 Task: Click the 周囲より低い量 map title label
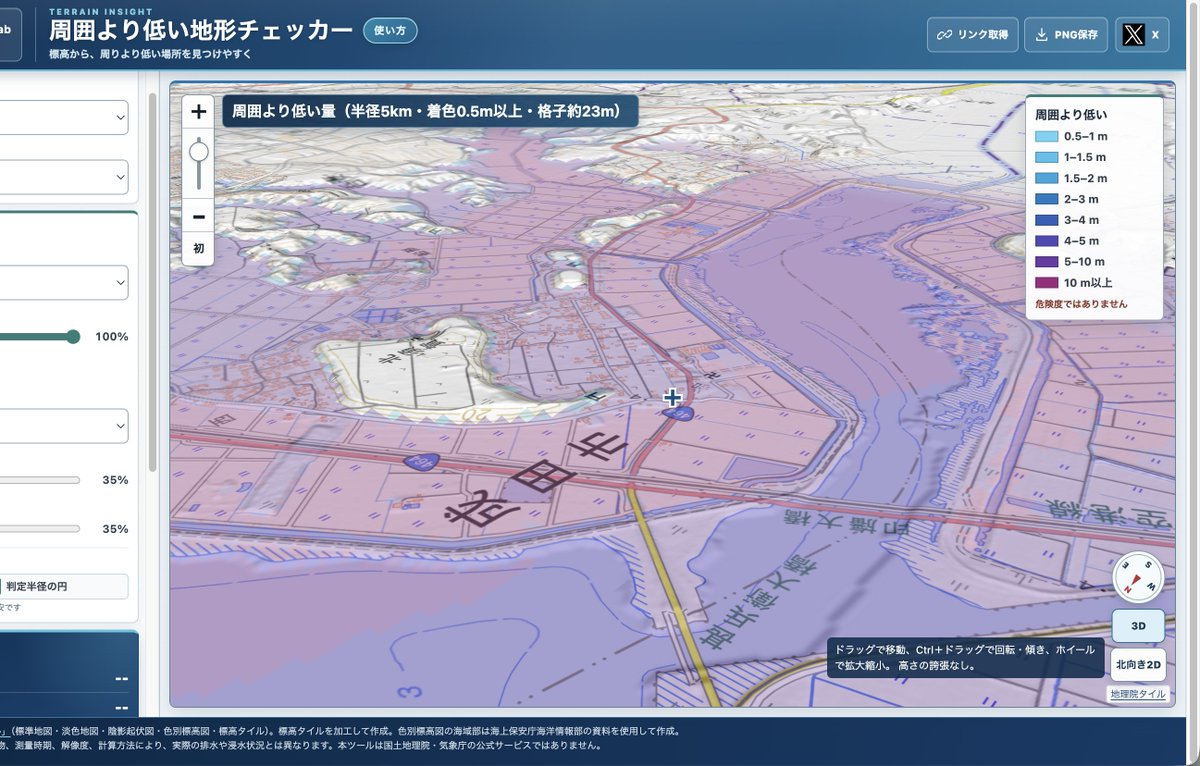click(x=430, y=111)
